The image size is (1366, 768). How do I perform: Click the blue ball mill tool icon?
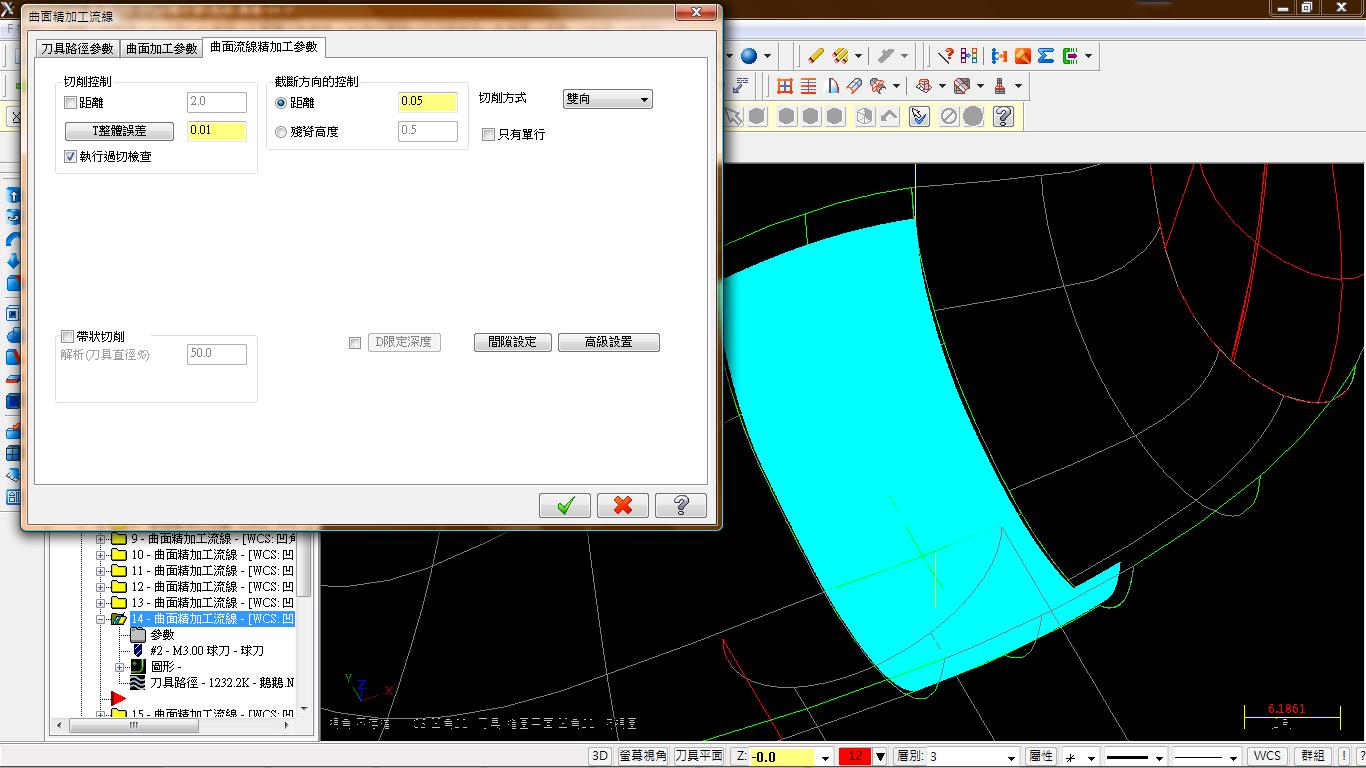pyautogui.click(x=138, y=651)
